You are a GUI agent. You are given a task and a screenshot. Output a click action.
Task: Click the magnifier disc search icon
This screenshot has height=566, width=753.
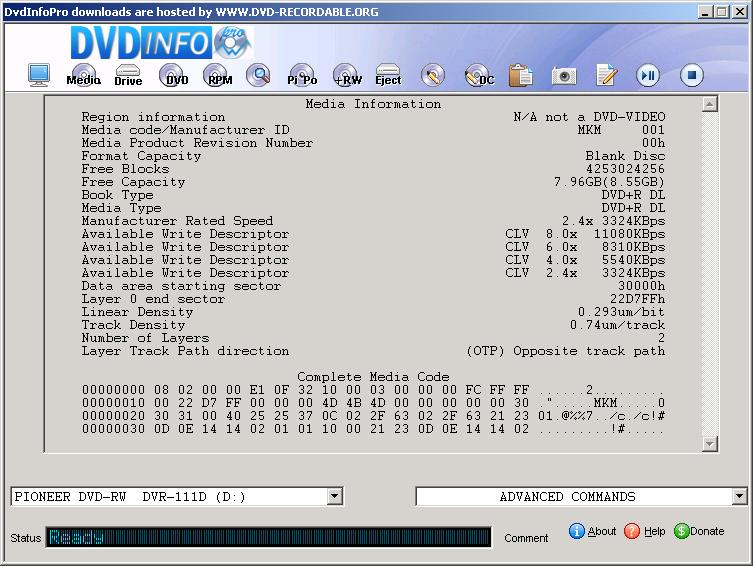click(x=258, y=75)
